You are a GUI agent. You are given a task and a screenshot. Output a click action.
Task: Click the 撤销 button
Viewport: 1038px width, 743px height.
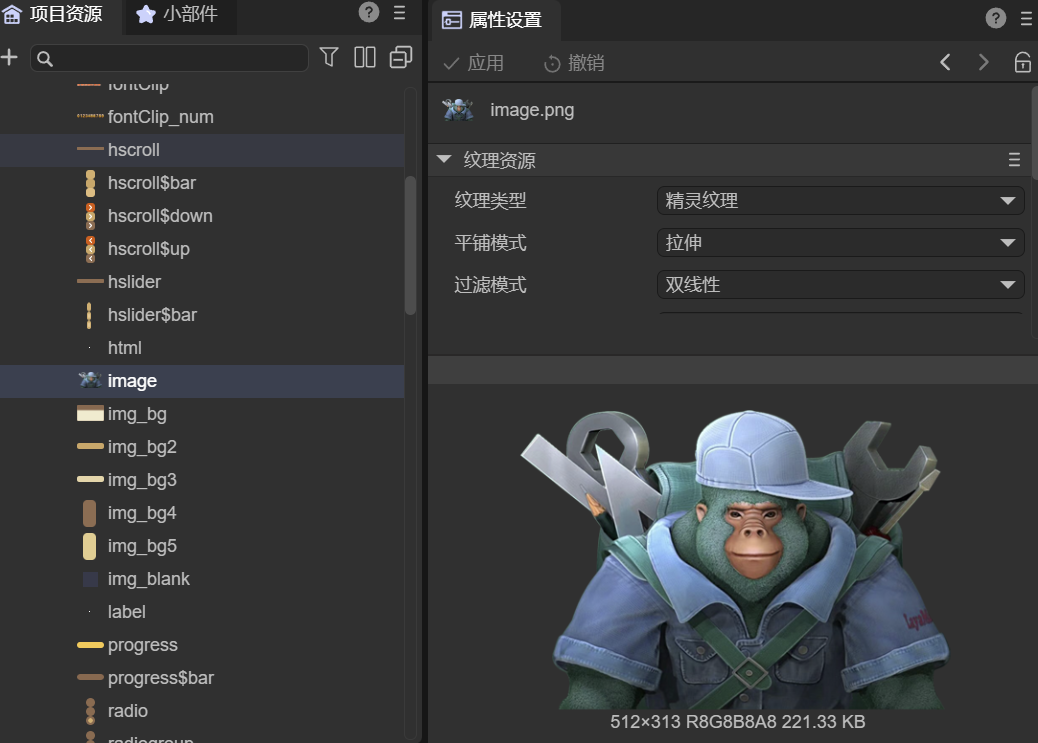tap(574, 63)
